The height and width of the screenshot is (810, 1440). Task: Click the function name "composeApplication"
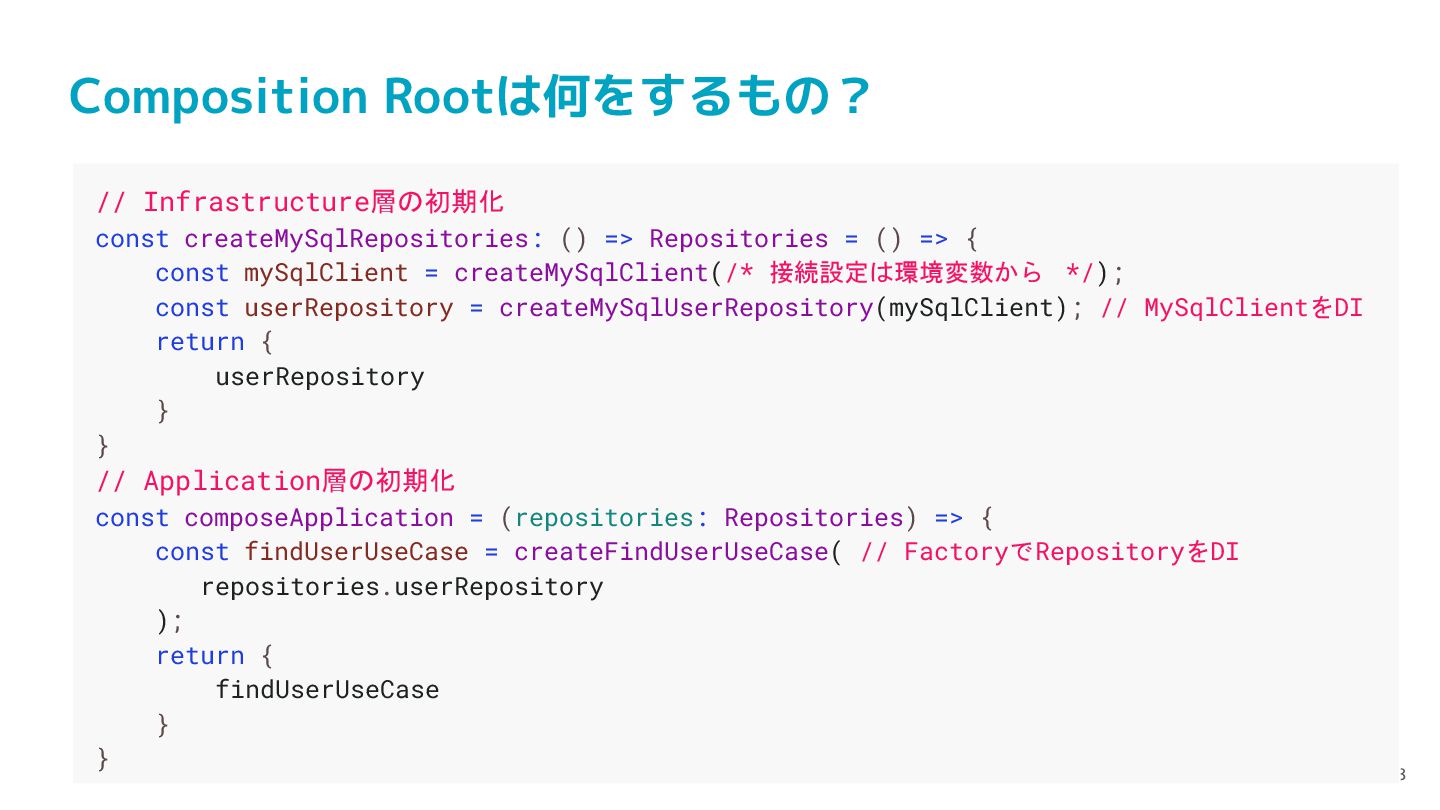coord(319,518)
